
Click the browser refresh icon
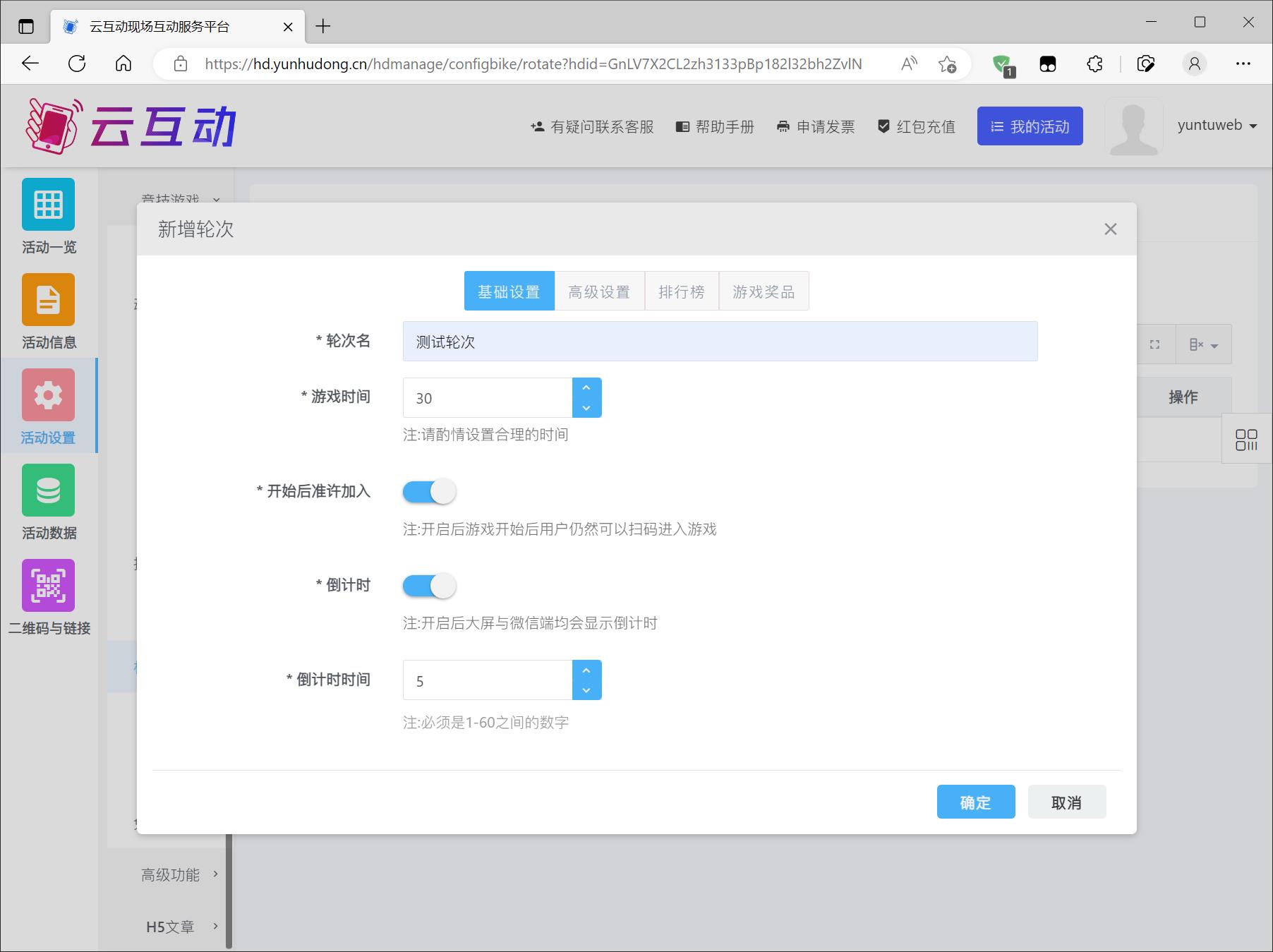tap(77, 64)
